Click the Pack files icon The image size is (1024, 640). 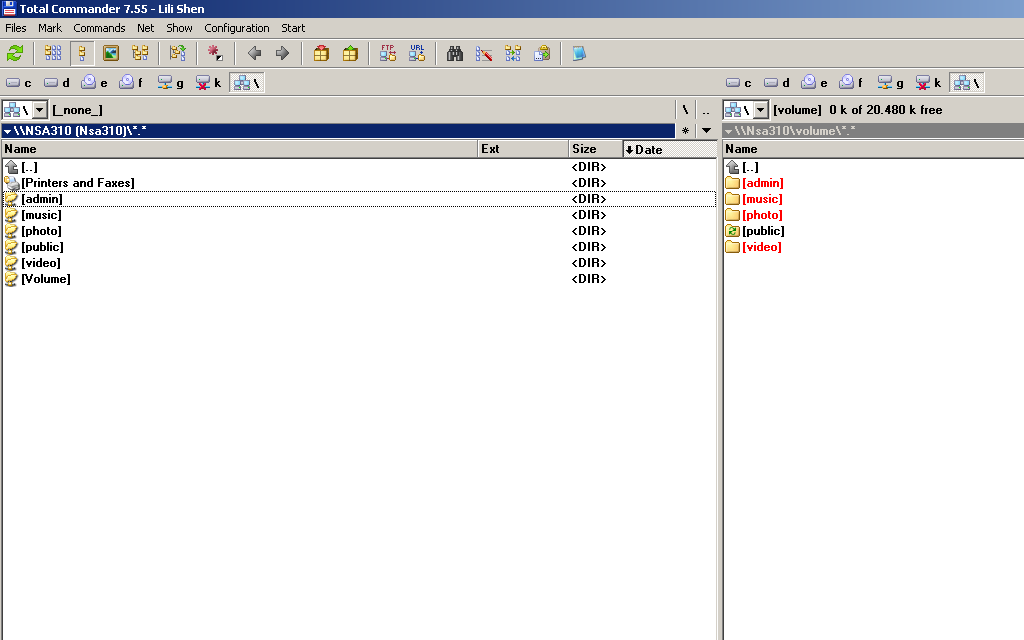click(x=321, y=54)
